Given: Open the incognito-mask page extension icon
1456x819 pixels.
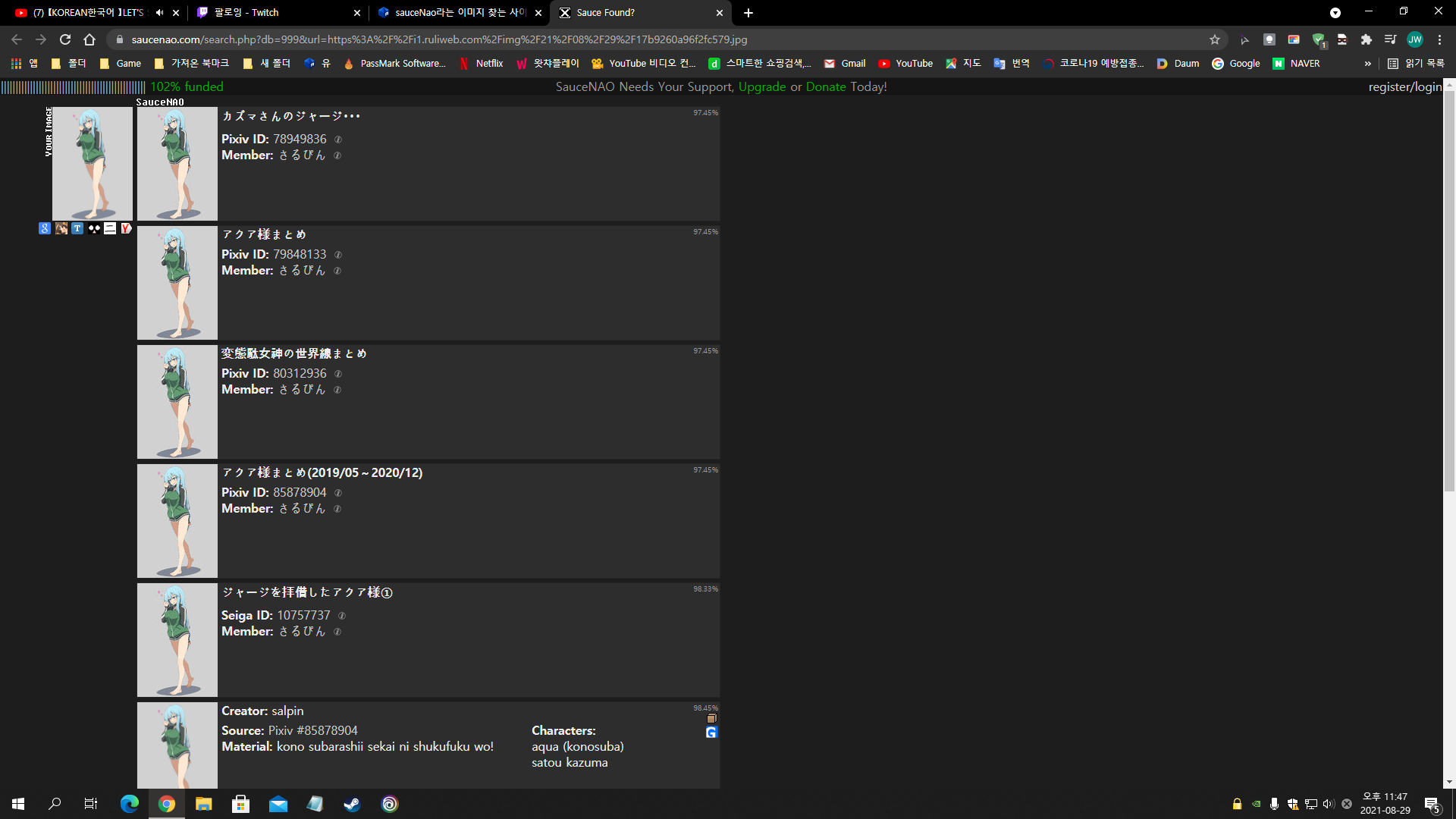Looking at the screenshot, I should [1342, 39].
